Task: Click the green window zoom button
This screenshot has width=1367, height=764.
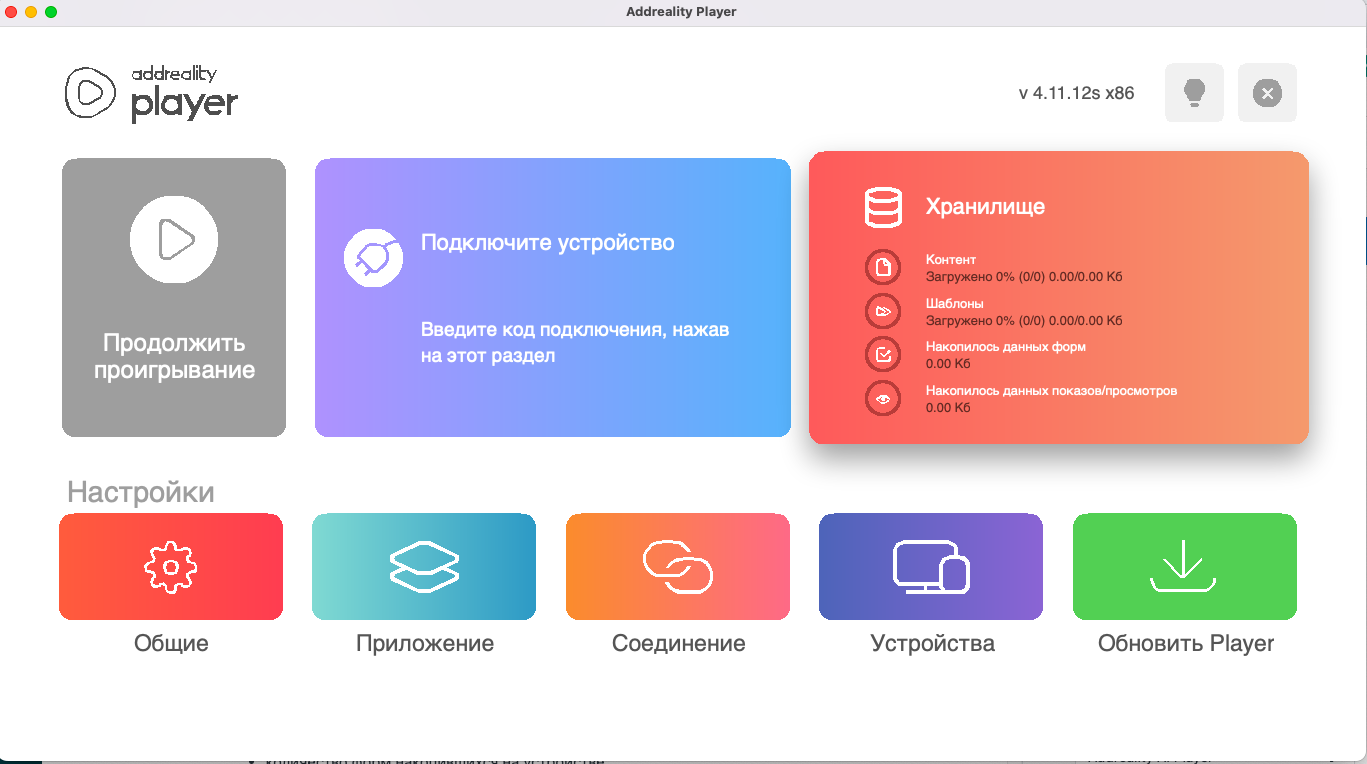Action: pos(51,12)
